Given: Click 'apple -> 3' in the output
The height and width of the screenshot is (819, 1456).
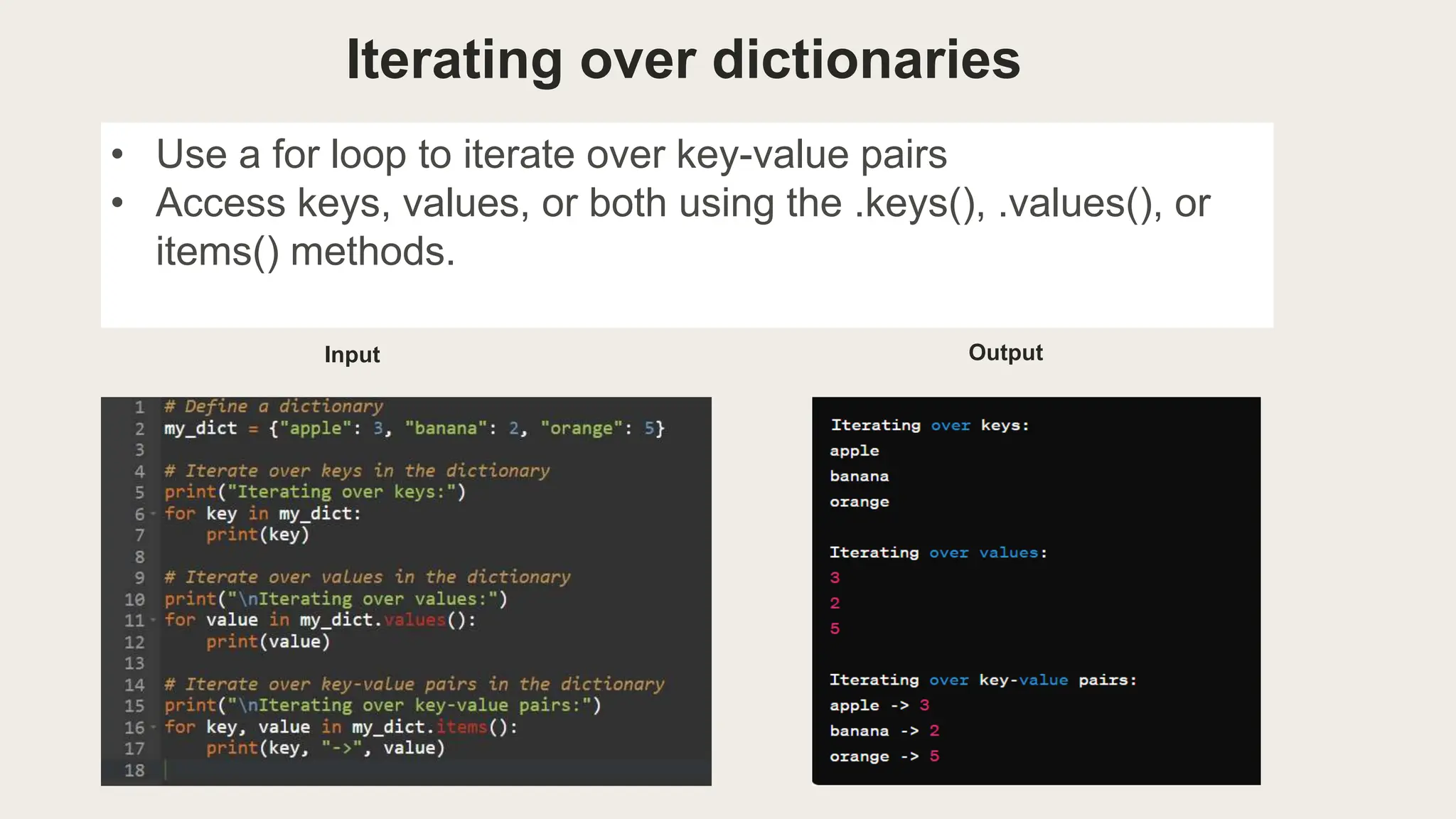Looking at the screenshot, I should 879,705.
